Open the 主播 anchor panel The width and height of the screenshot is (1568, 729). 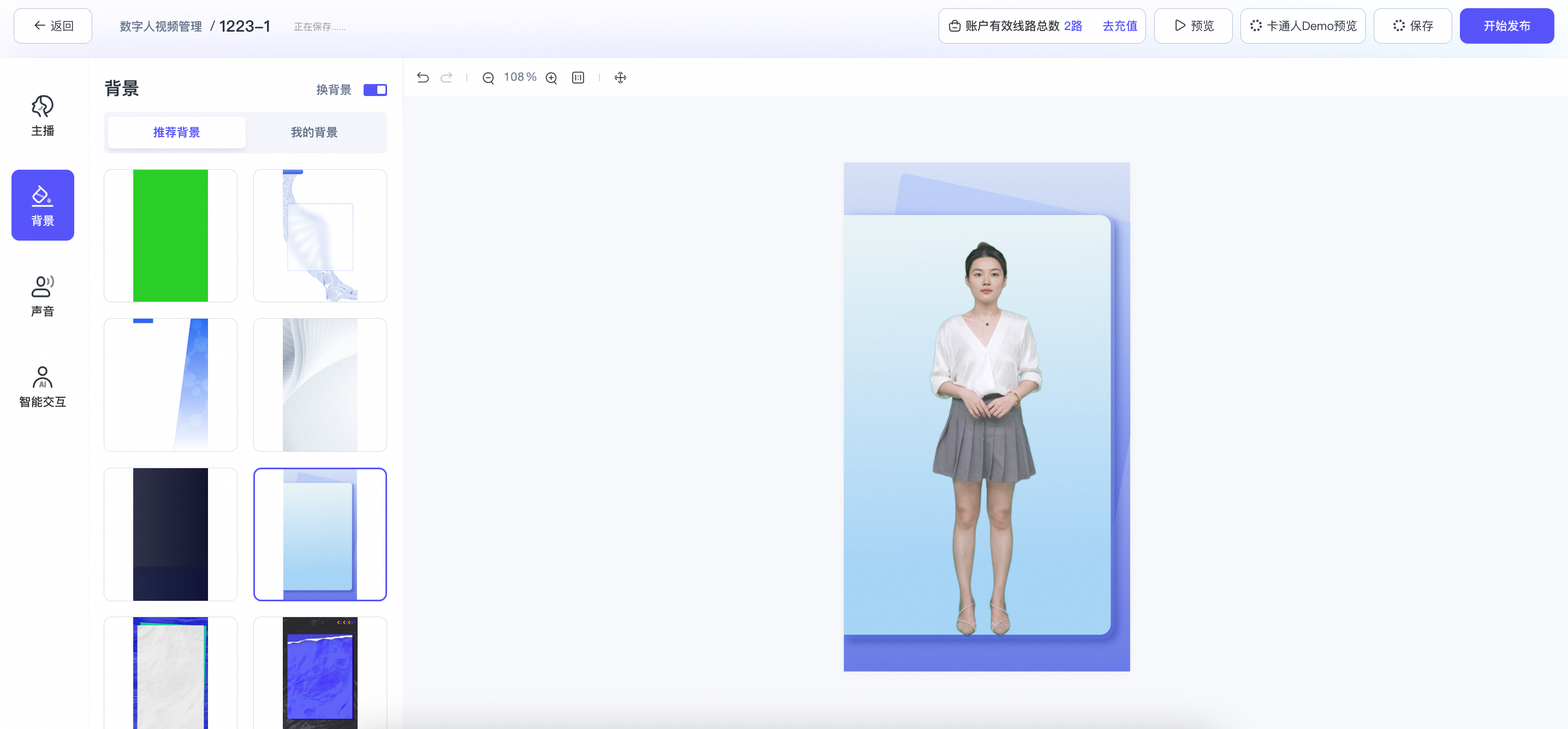coord(43,116)
